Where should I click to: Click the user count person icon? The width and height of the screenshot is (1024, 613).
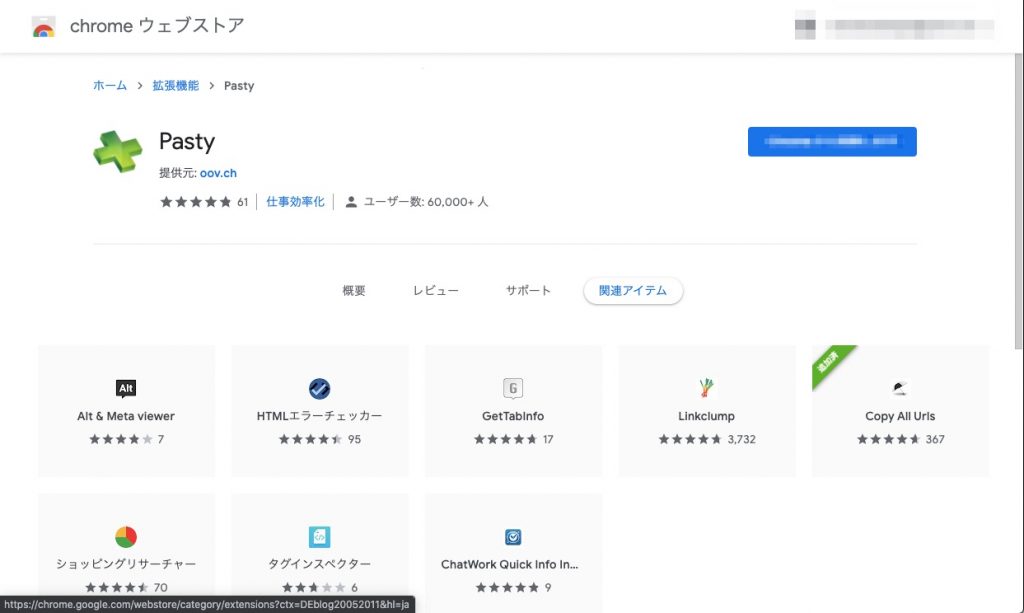[351, 202]
